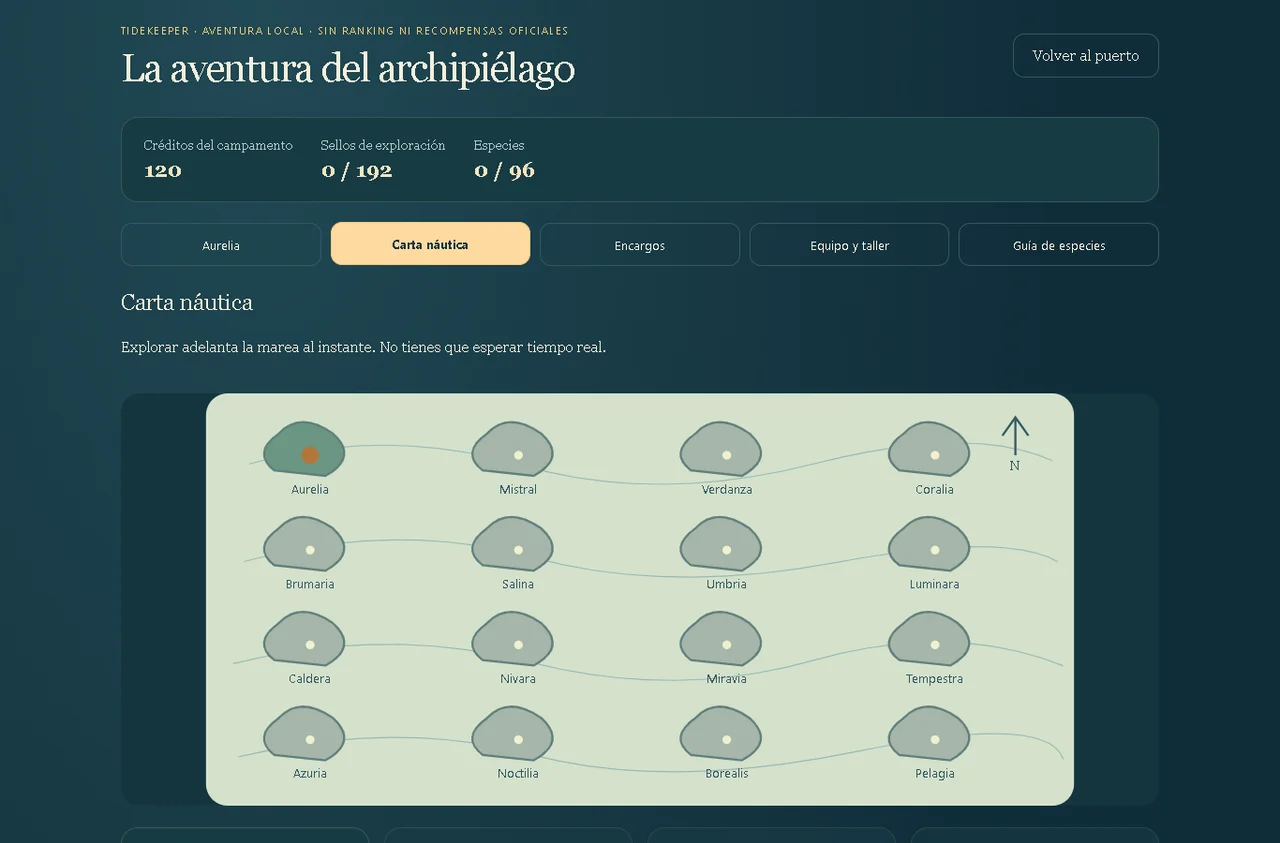The height and width of the screenshot is (843, 1280).
Task: Open the Carta náutica tab
Action: click(x=430, y=244)
